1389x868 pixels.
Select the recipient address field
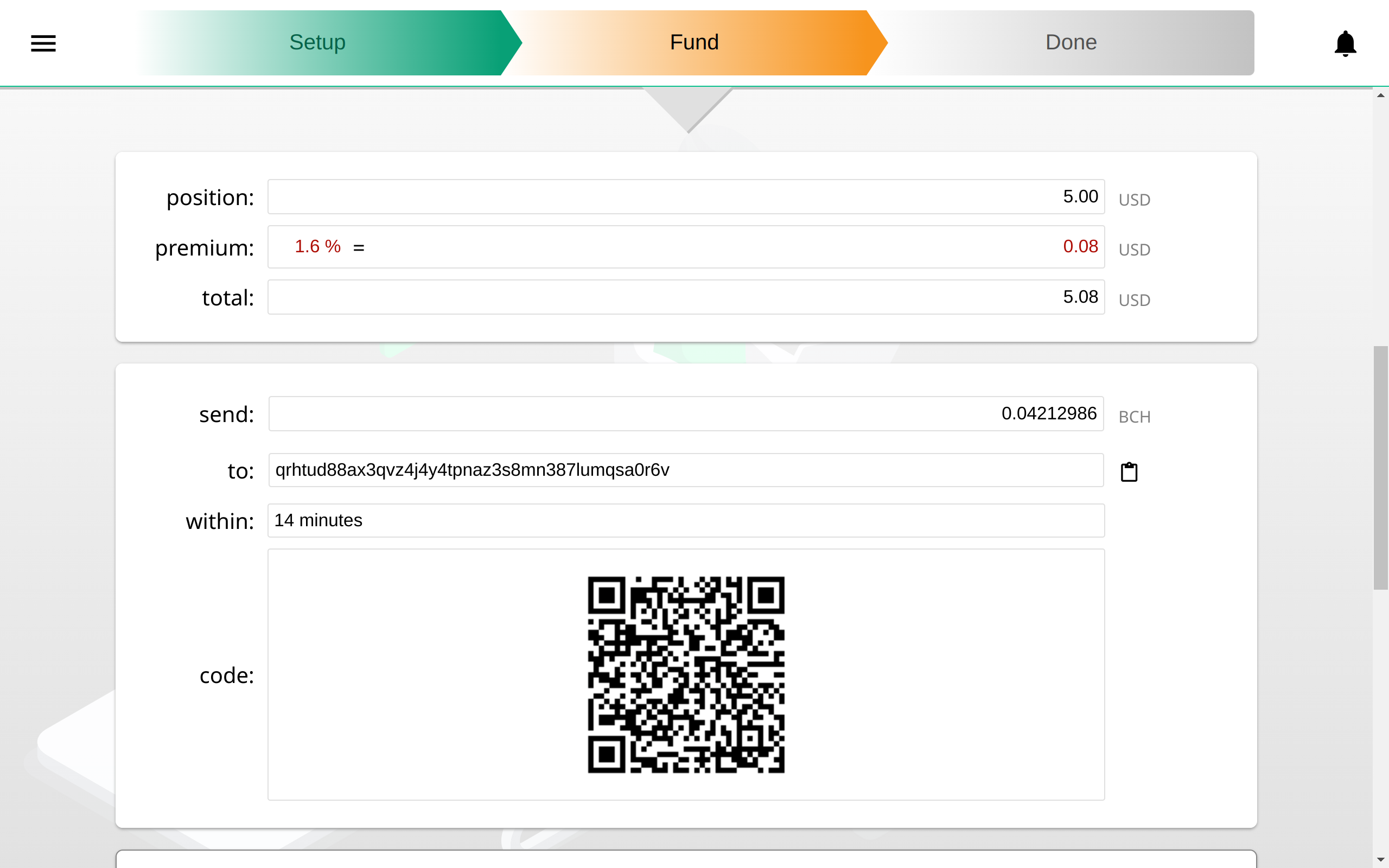(686, 470)
